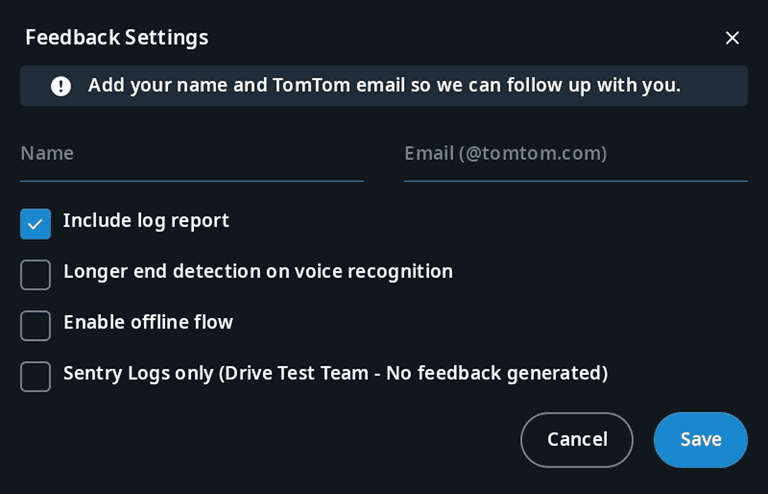Image resolution: width=768 pixels, height=494 pixels.
Task: Click the blue checkmark icon
Action: click(35, 224)
